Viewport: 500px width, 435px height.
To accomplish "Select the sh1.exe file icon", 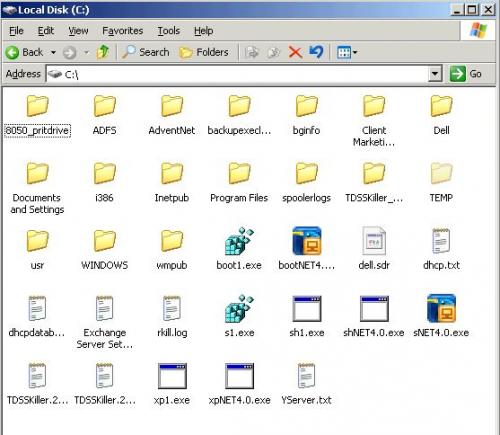I will (x=306, y=309).
